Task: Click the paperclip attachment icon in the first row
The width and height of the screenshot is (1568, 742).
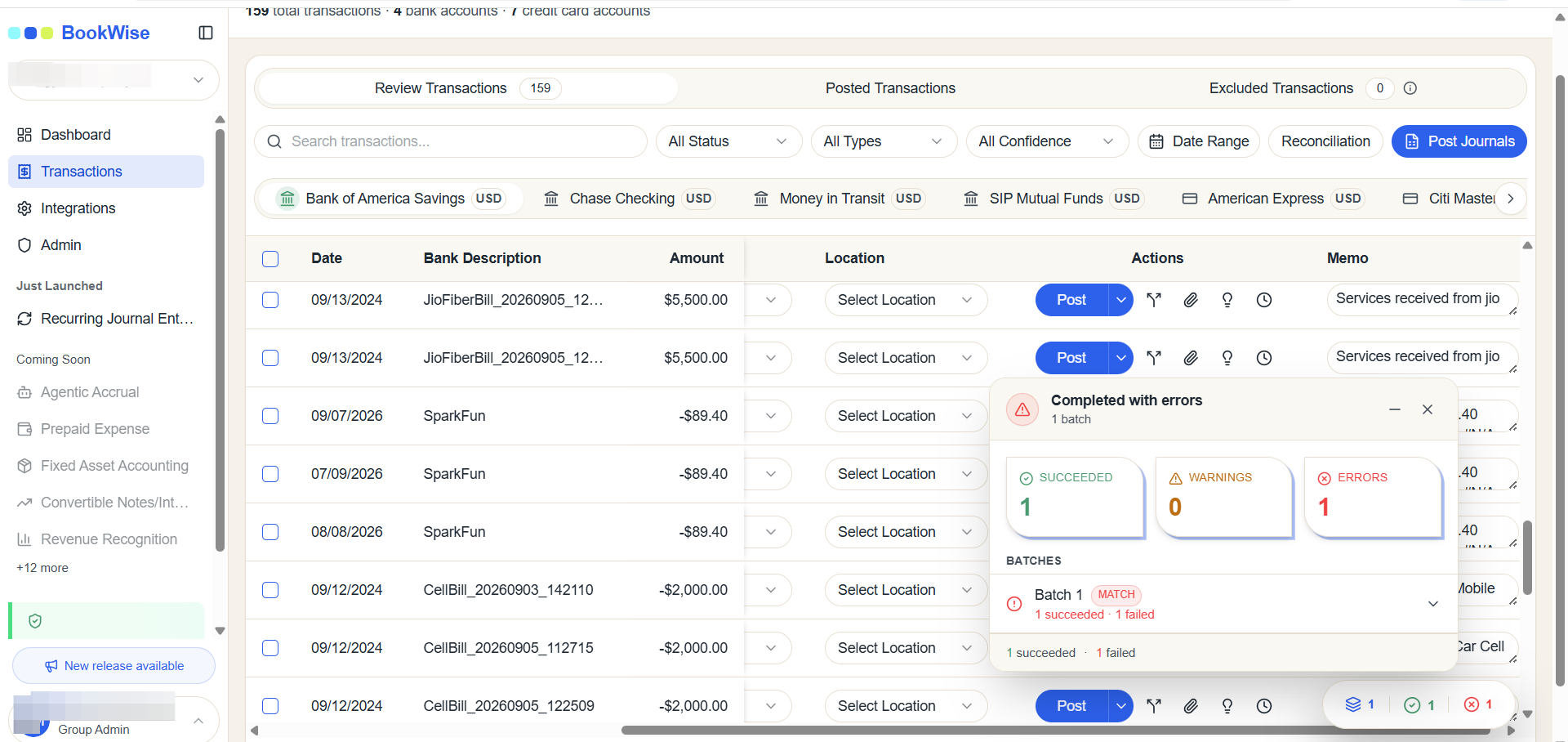Action: (1191, 300)
